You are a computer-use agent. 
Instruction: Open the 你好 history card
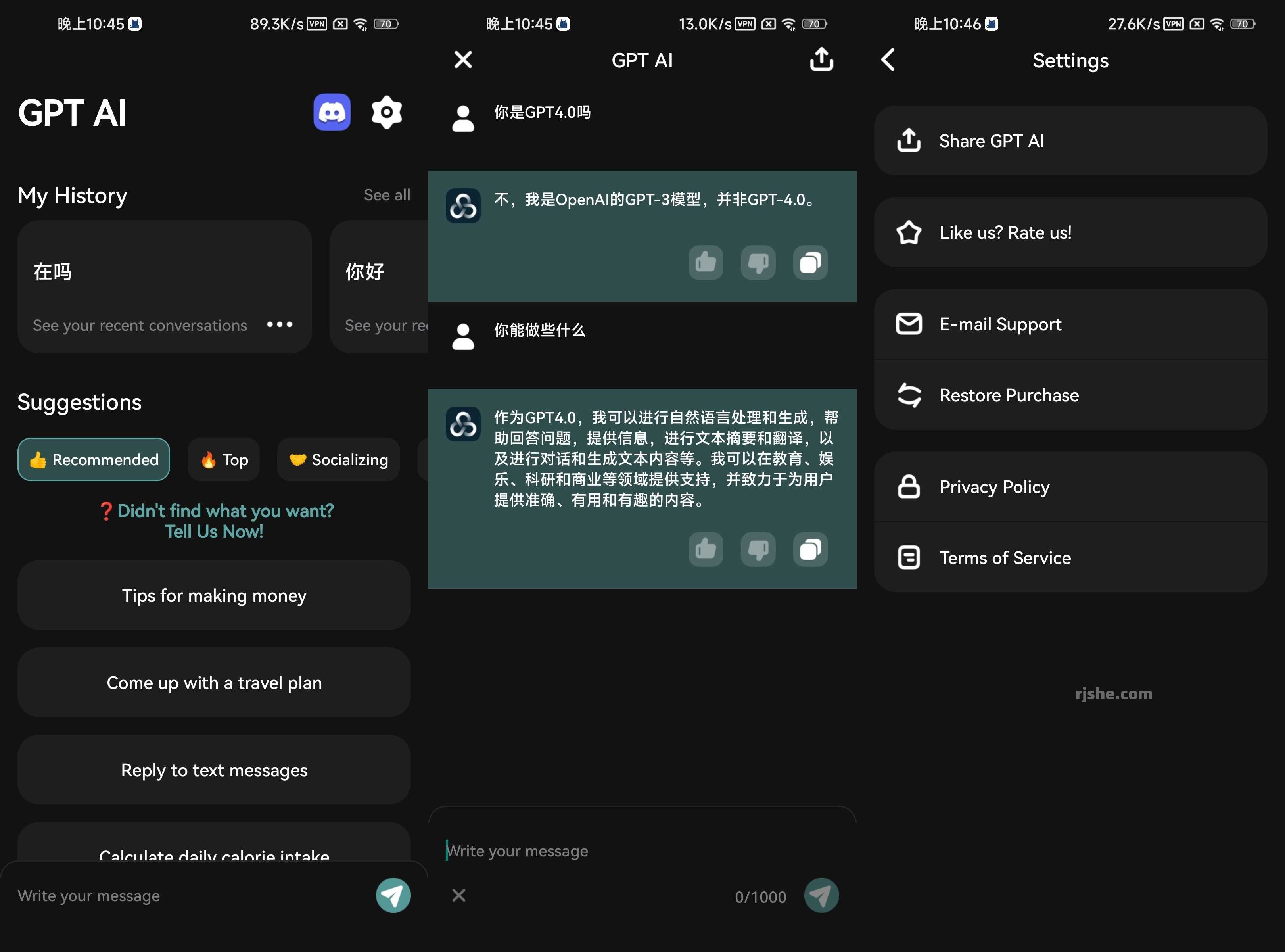[x=379, y=286]
